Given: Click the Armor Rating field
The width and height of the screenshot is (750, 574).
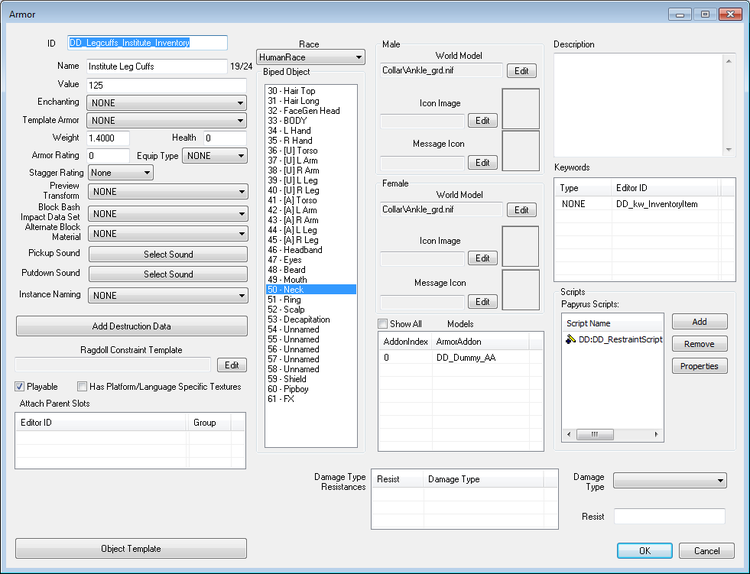Looking at the screenshot, I should [x=108, y=155].
